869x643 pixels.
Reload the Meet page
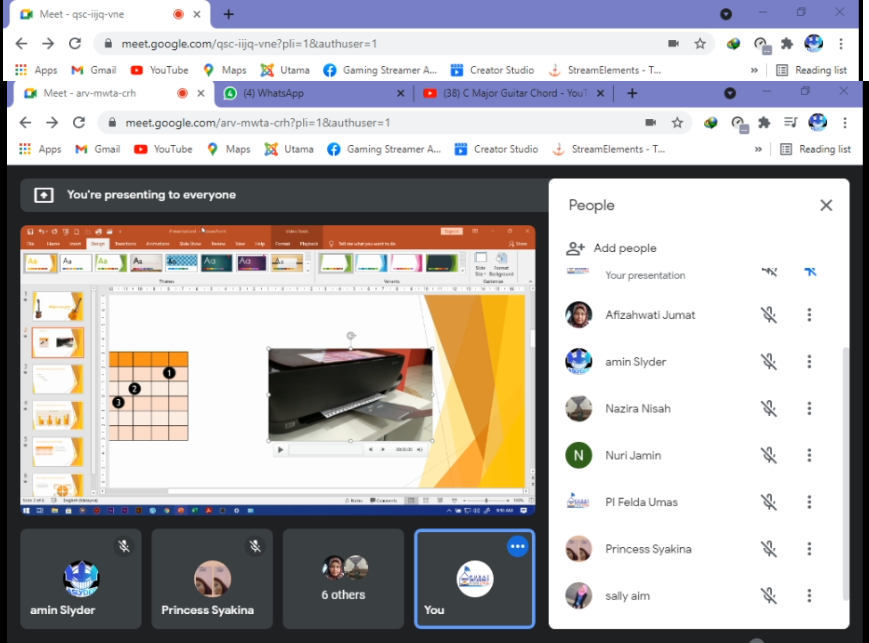[x=78, y=123]
